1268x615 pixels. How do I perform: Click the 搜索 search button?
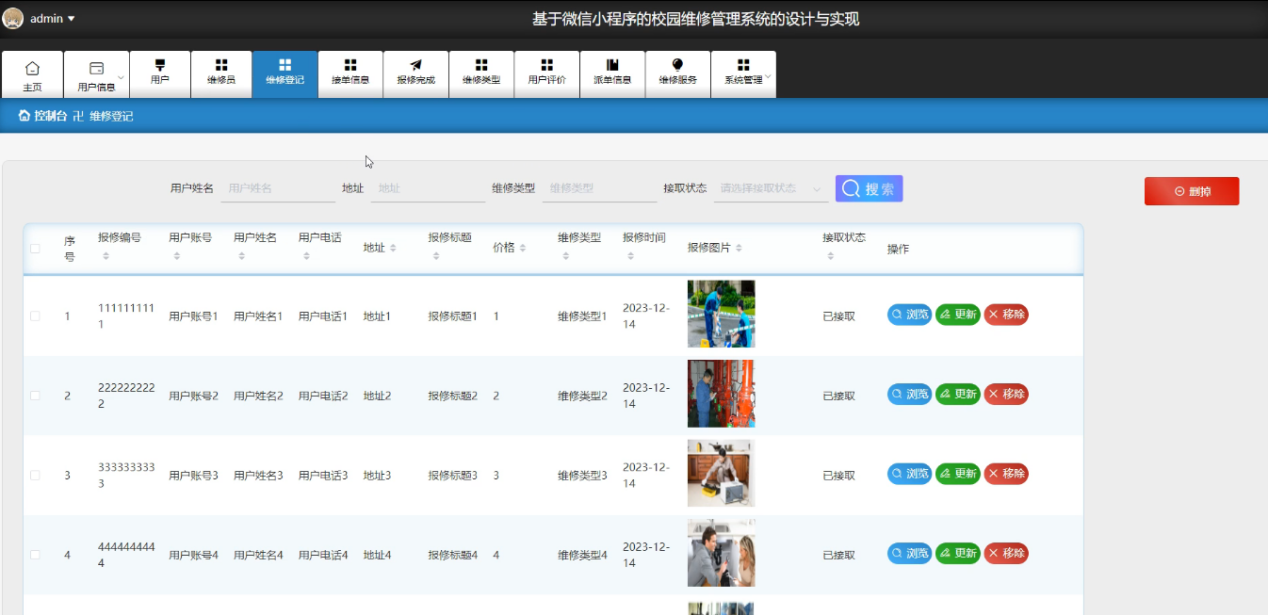tap(869, 188)
